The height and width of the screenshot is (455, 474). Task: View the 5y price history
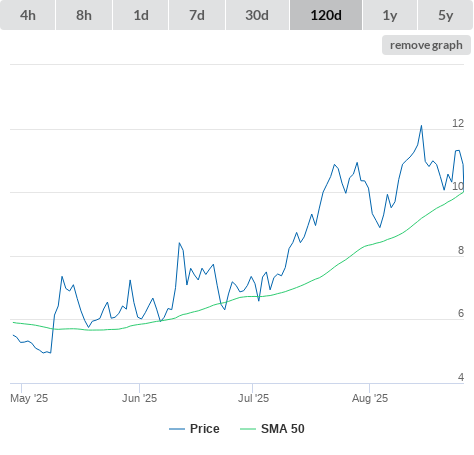point(446,15)
